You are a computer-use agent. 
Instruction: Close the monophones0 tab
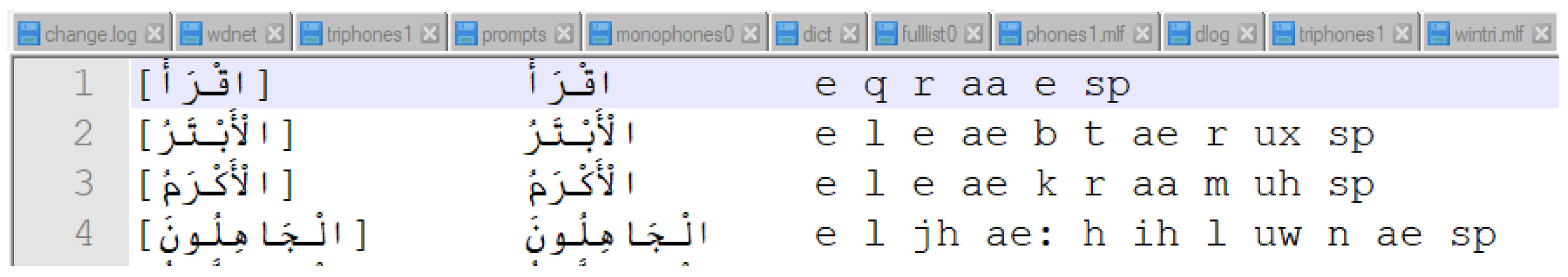coord(750,33)
